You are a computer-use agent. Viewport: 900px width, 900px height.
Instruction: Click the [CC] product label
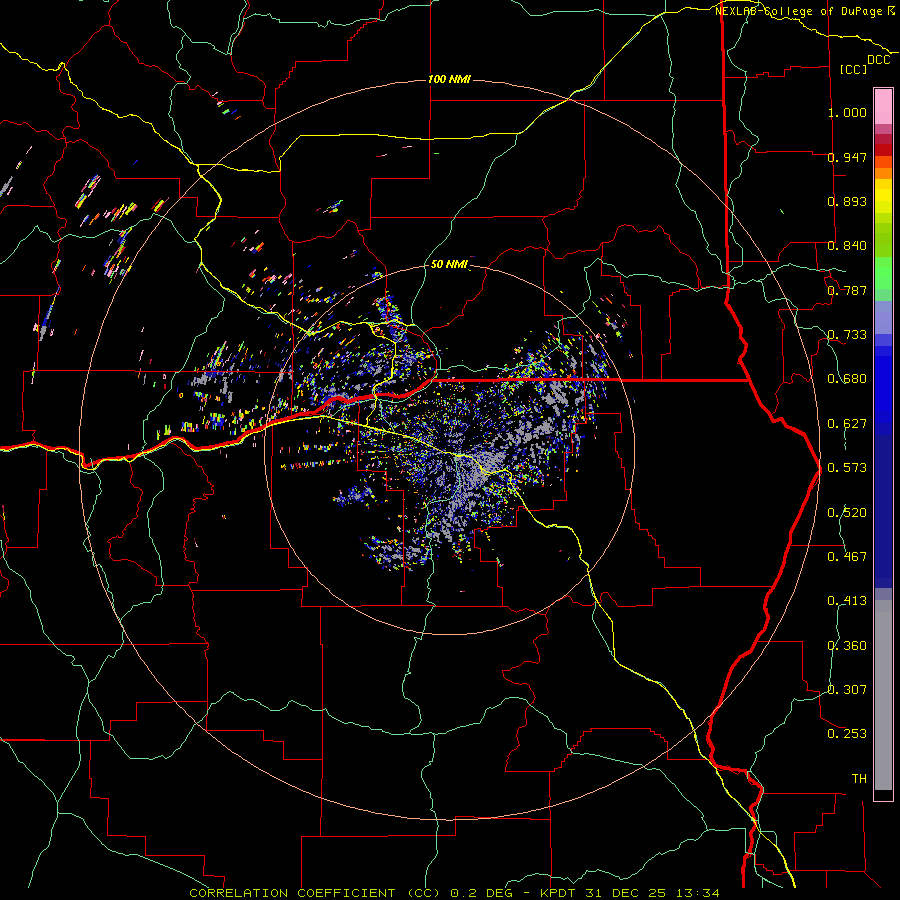point(854,69)
